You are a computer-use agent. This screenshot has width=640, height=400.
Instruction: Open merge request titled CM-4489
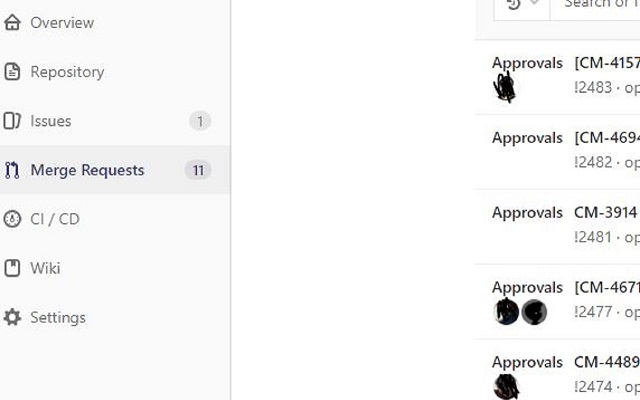click(607, 362)
